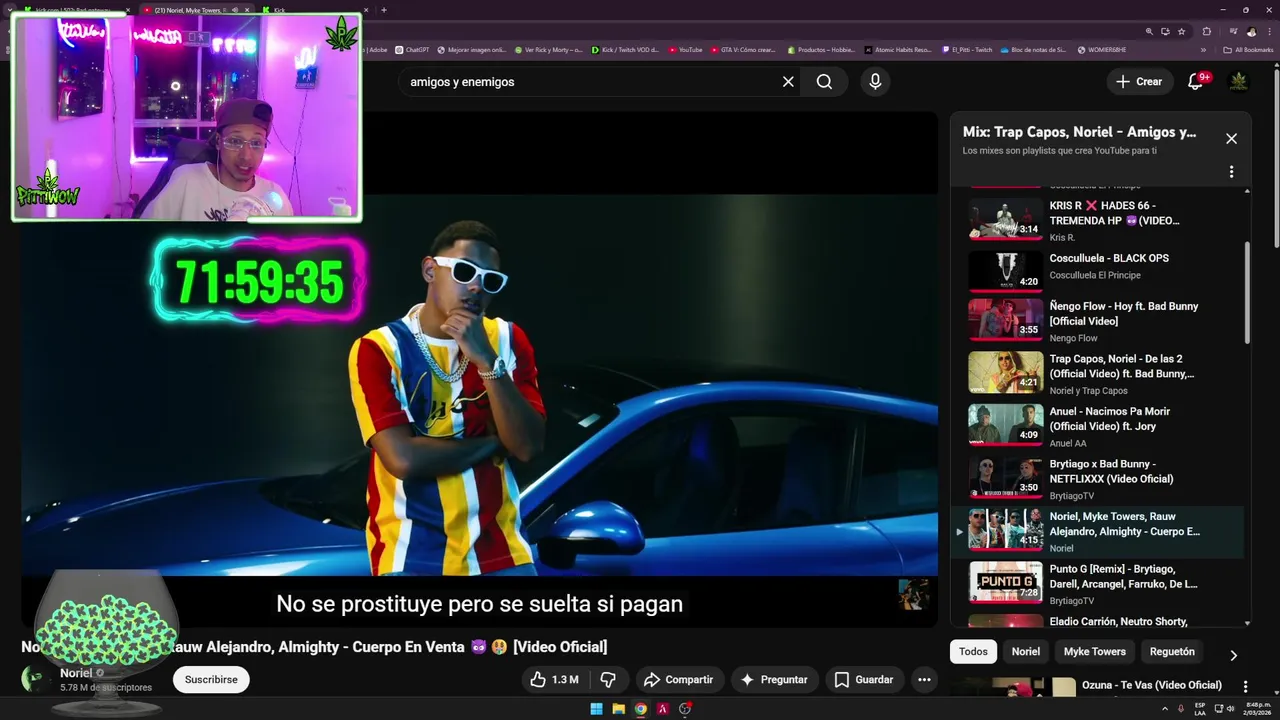Screen dimensions: 1280x720
Task: Click the taskbar microphone tray icon
Action: [1181, 709]
